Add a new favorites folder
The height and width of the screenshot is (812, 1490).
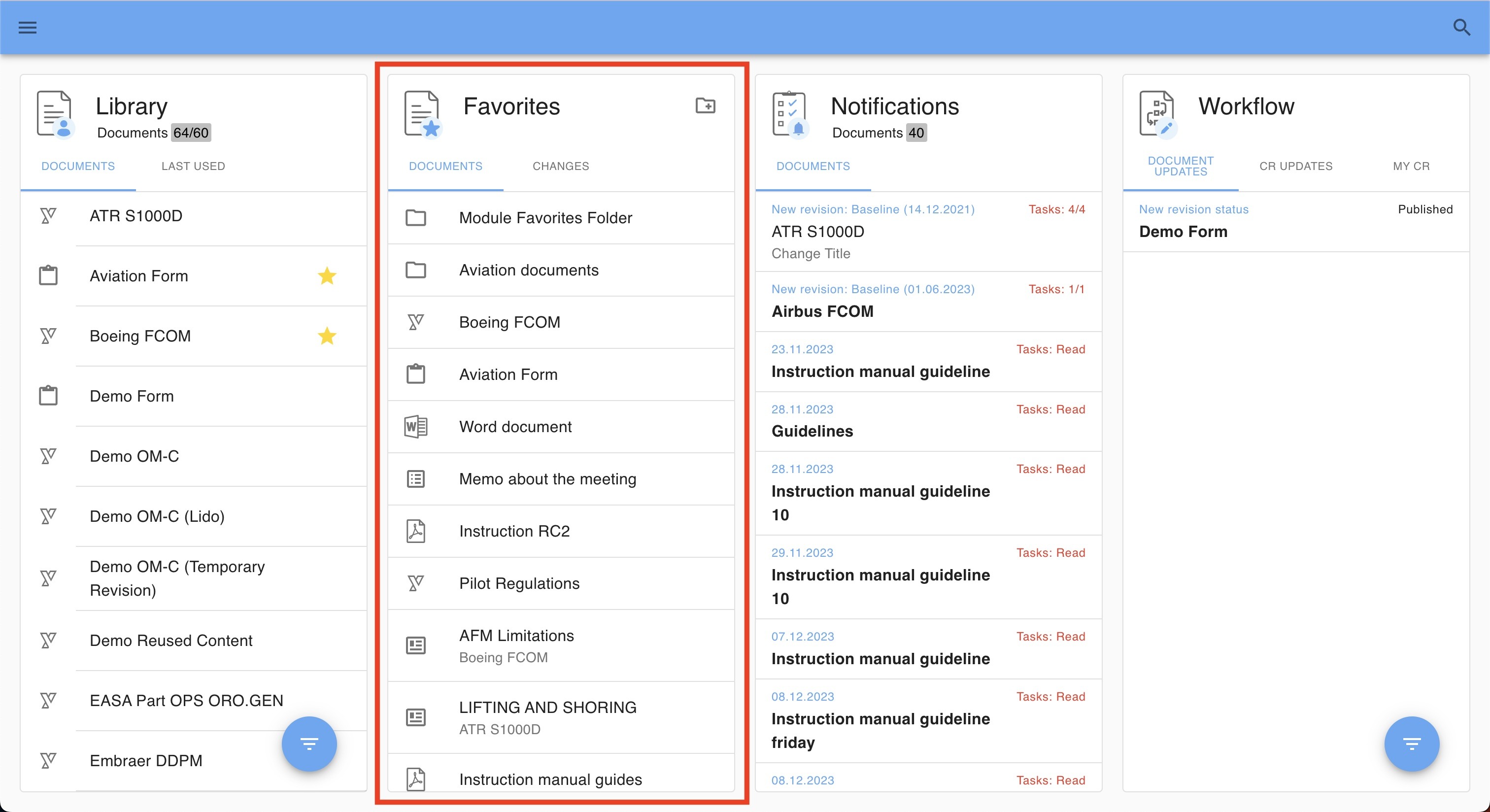705,106
